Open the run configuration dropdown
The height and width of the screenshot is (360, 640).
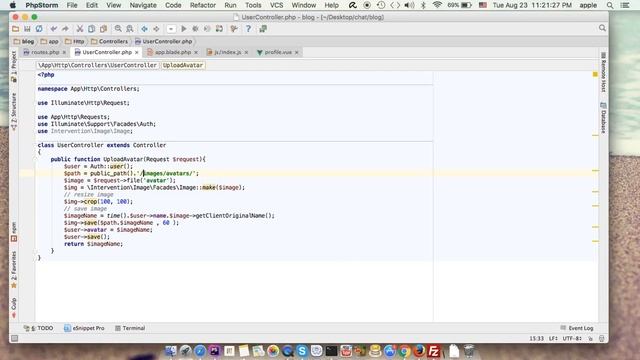[x=171, y=29]
